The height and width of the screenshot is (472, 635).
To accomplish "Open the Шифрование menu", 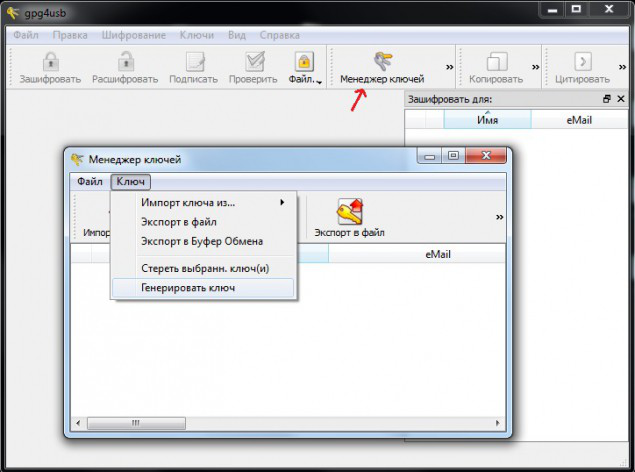I will (134, 35).
